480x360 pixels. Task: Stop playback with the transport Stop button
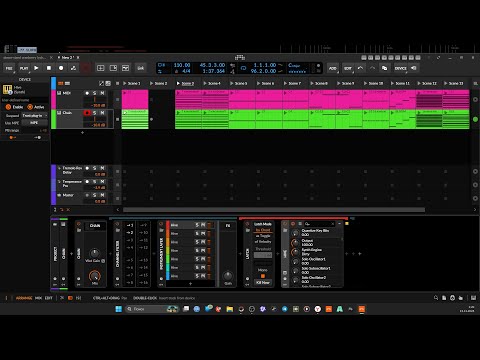pyautogui.click(x=49, y=68)
